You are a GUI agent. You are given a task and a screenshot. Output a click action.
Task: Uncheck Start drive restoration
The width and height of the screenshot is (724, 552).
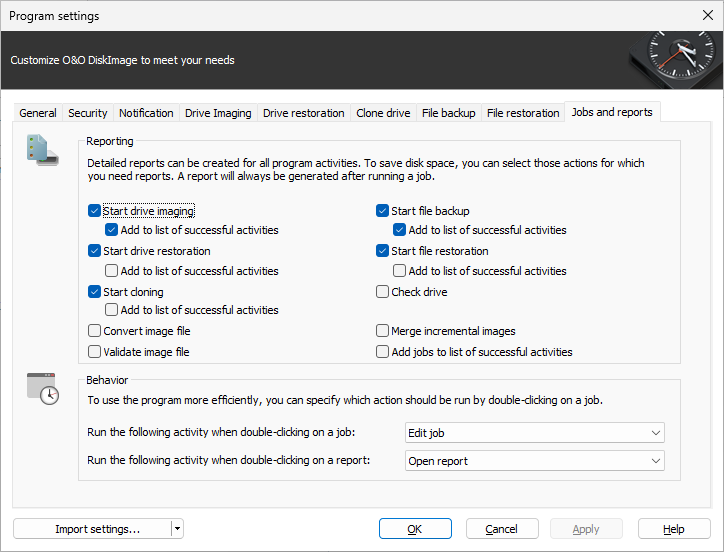(94, 251)
